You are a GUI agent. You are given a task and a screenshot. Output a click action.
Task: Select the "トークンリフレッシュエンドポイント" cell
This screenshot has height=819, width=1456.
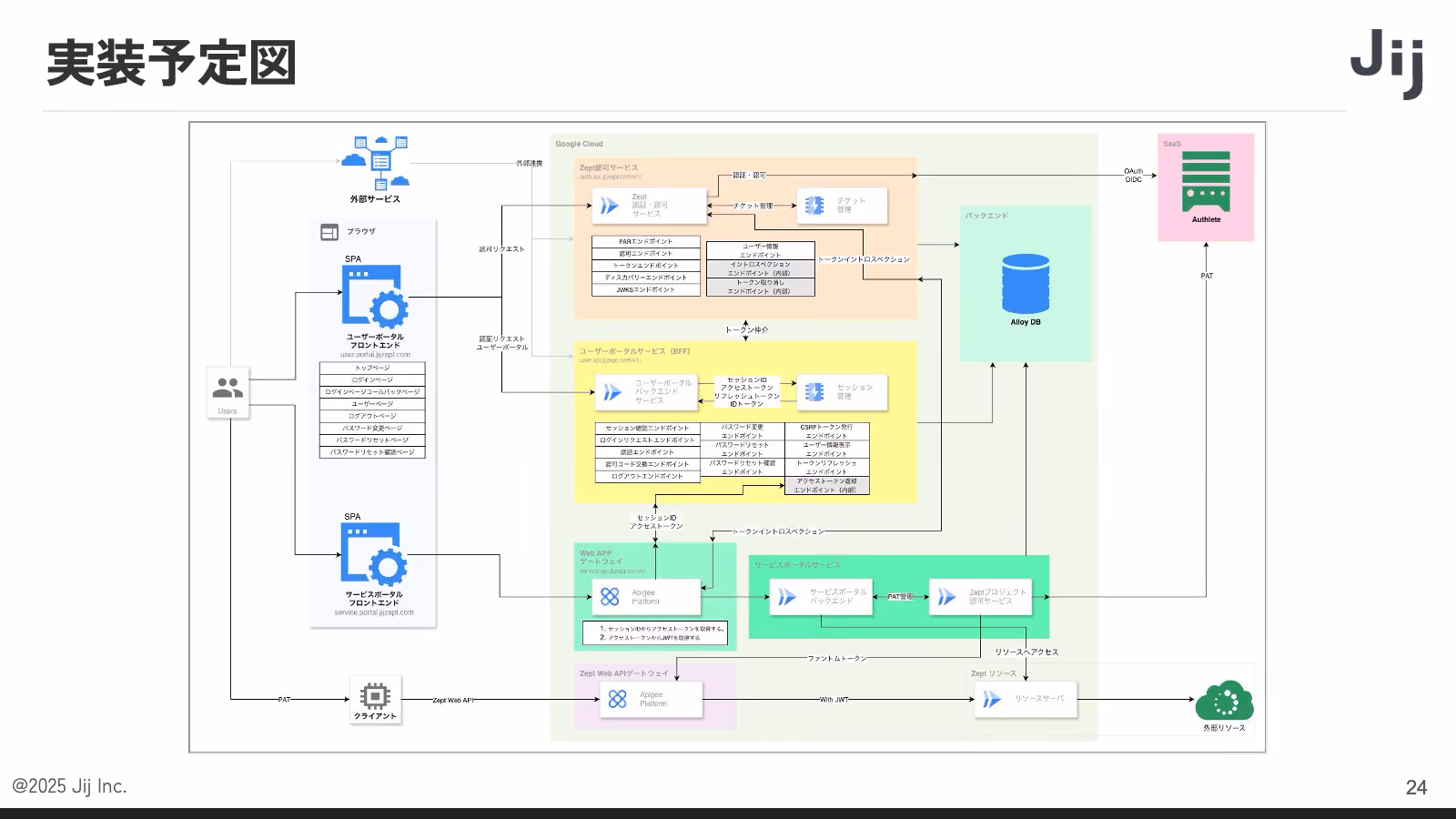point(827,468)
